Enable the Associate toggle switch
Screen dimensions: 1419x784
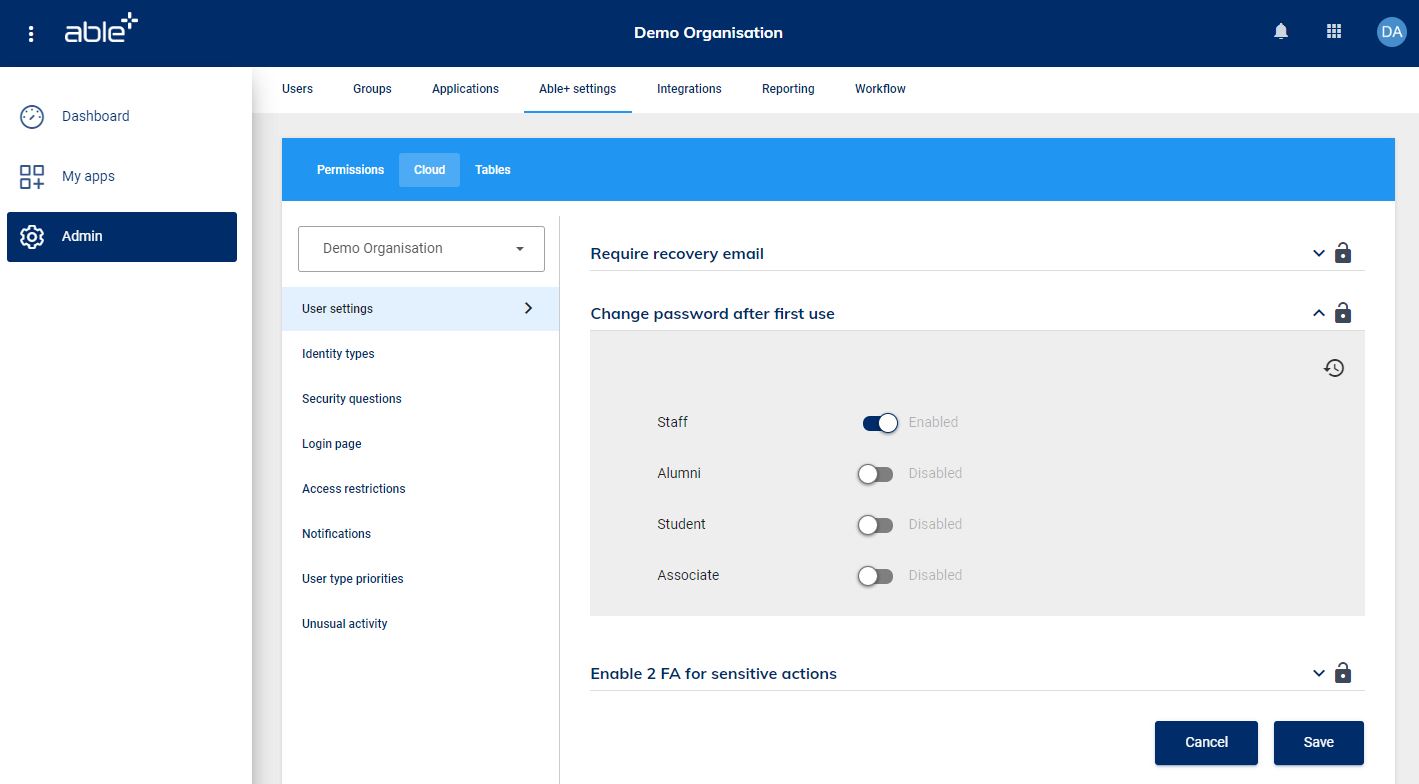tap(876, 576)
